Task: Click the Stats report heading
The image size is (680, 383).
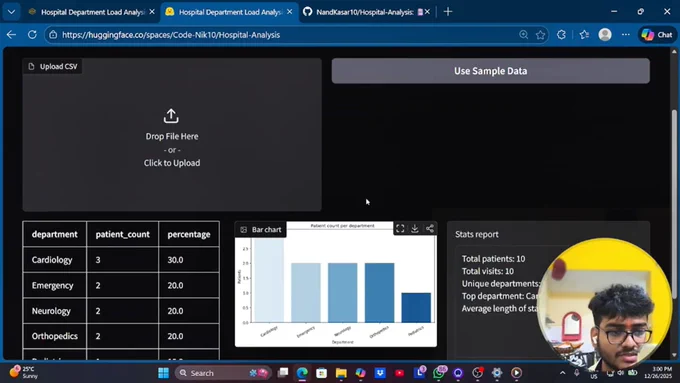Action: point(477,234)
